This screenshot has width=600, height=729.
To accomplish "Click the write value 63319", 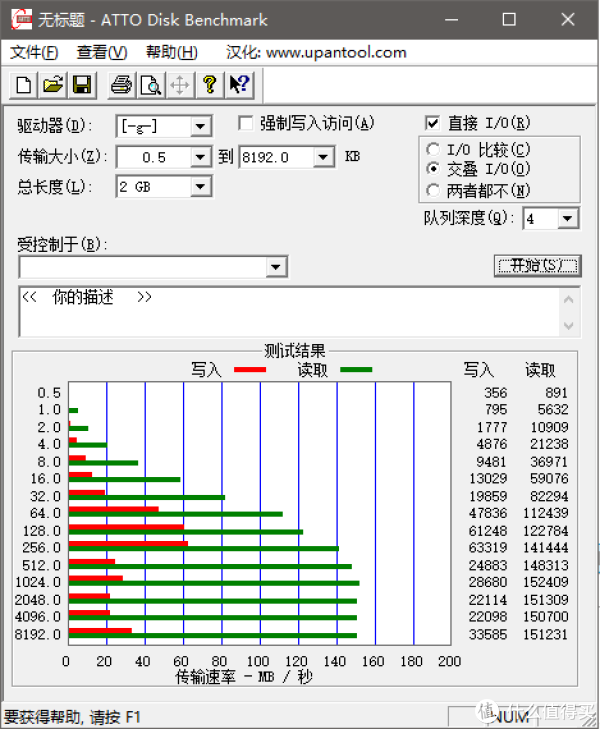I will pyautogui.click(x=488, y=548).
